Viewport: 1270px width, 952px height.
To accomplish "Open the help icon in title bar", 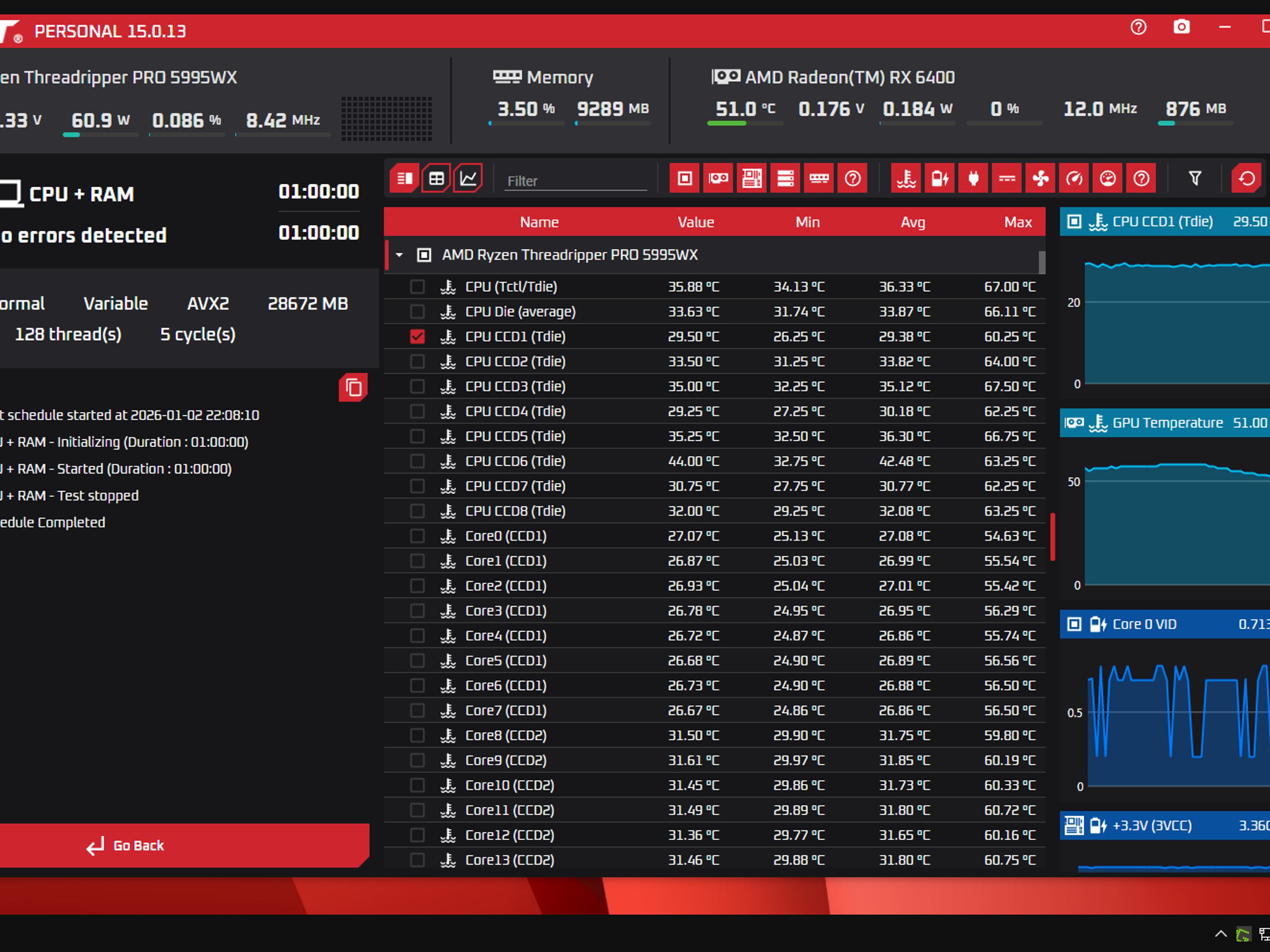I will 1139,27.
